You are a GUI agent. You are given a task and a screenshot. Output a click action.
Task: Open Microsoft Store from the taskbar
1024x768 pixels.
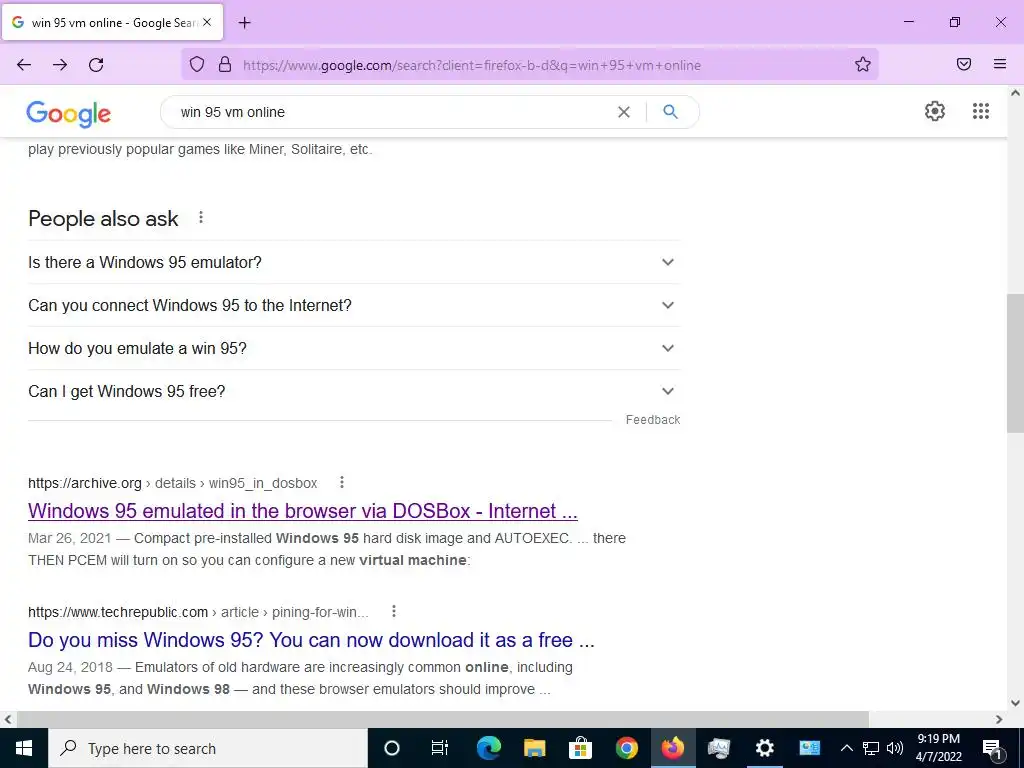(x=580, y=748)
